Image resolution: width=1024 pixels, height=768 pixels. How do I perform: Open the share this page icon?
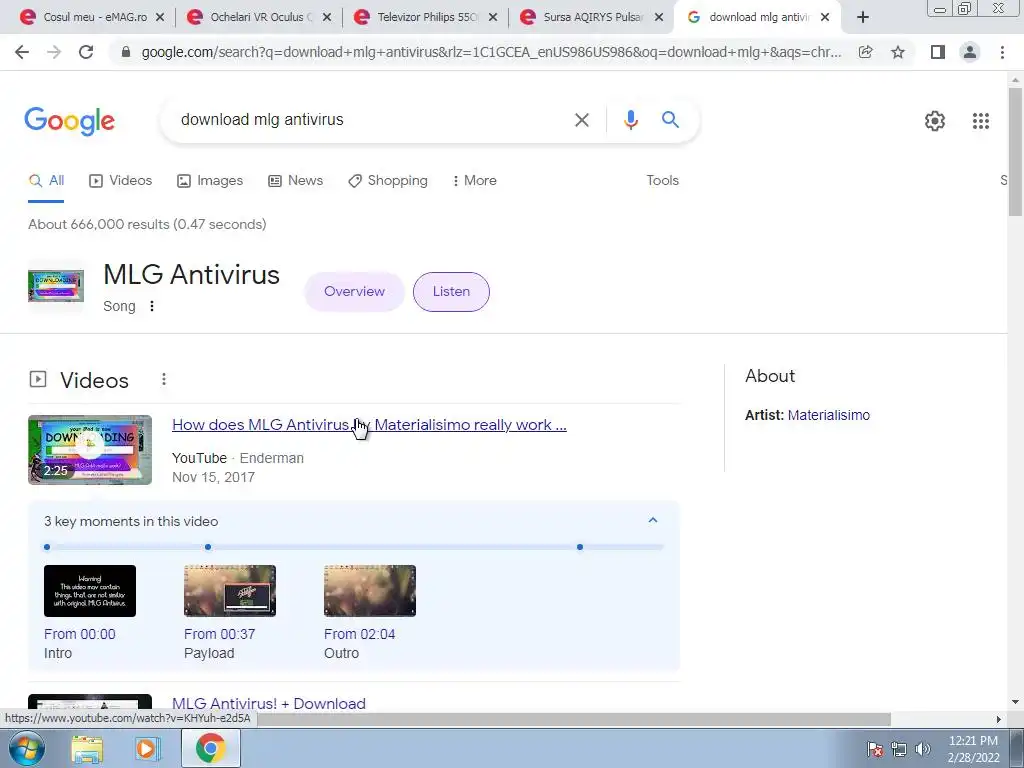click(x=865, y=52)
